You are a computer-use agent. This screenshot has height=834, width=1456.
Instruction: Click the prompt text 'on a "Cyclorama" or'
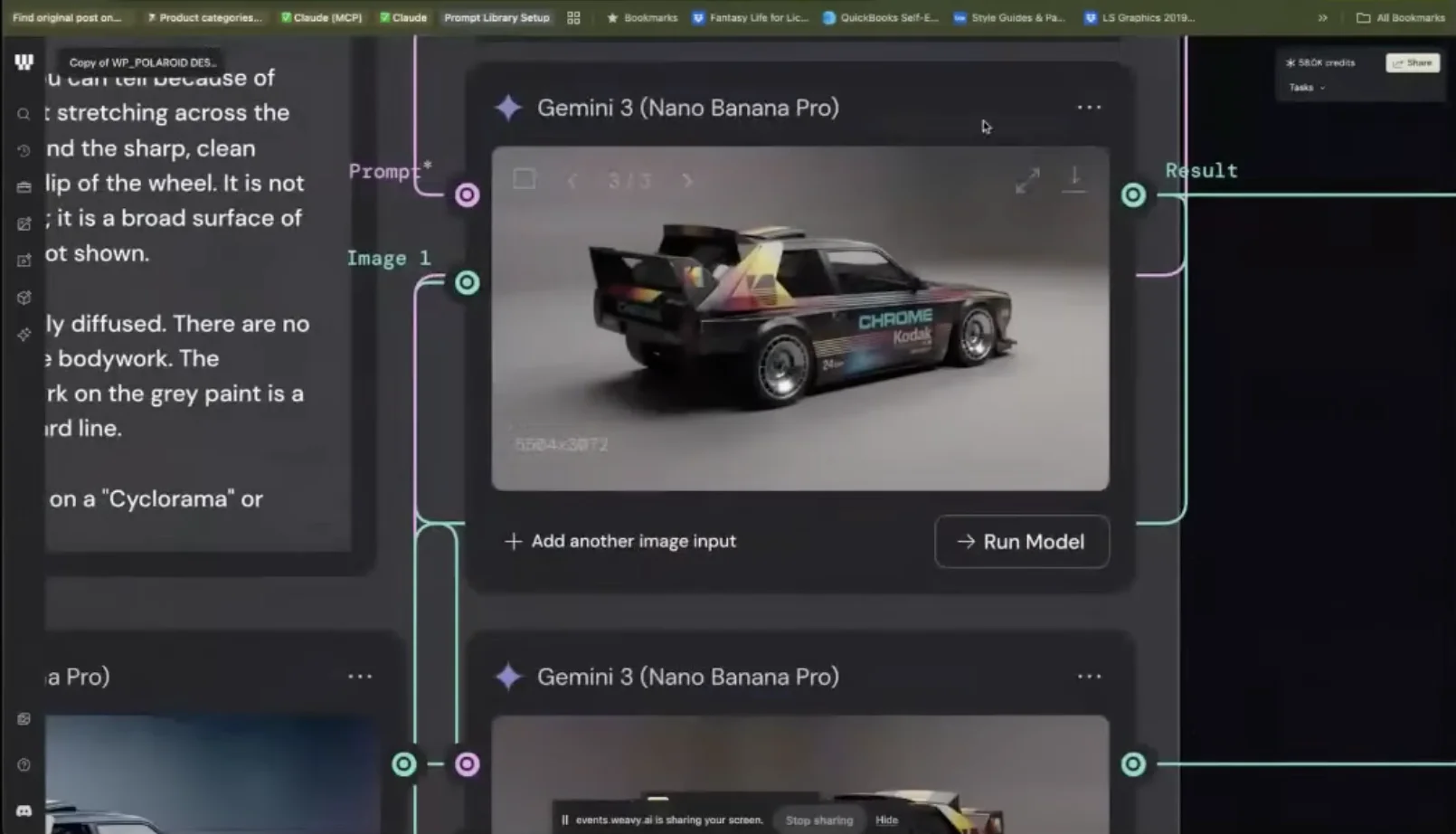pyautogui.click(x=156, y=498)
